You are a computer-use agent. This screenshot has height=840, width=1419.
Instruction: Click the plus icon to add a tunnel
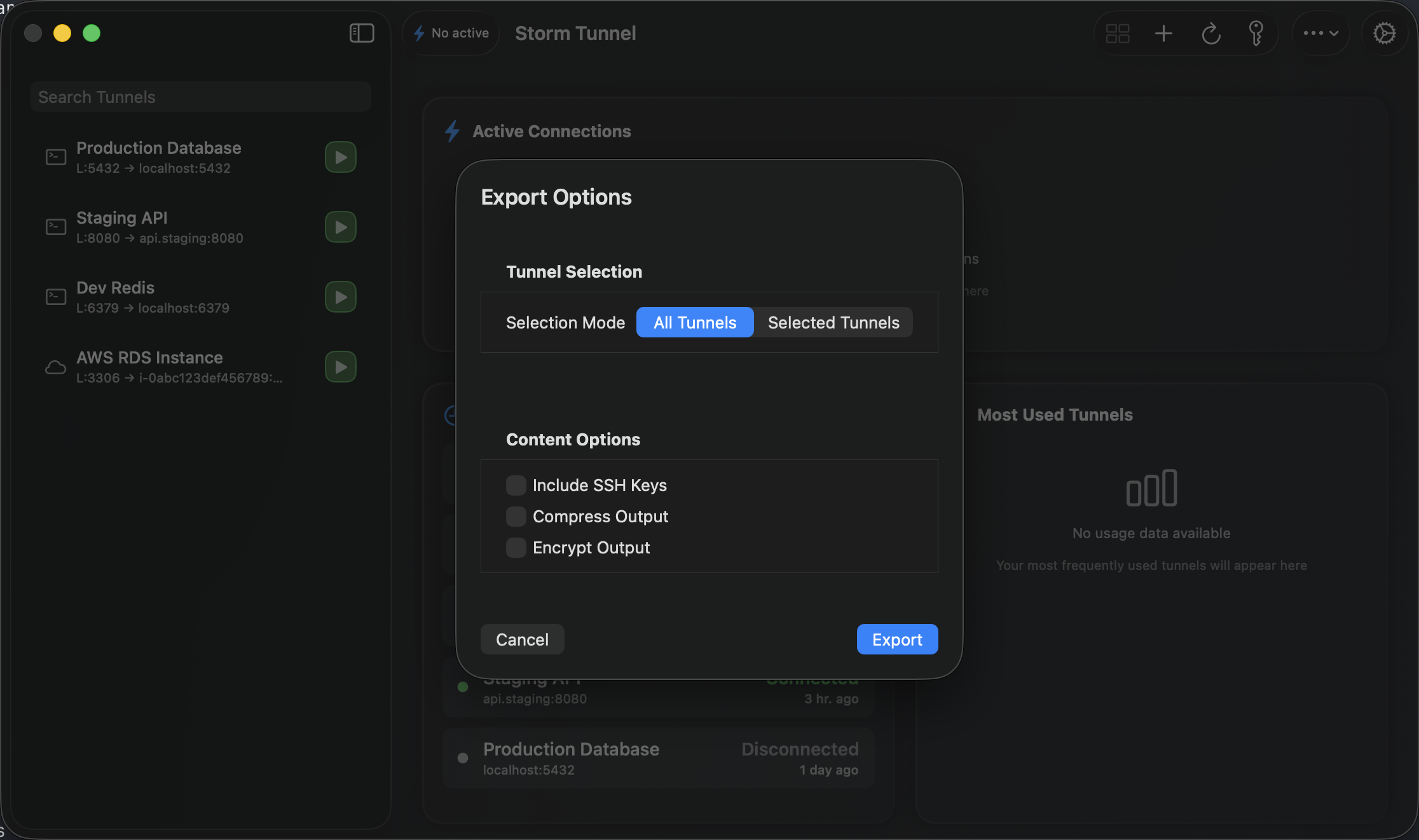1163,33
